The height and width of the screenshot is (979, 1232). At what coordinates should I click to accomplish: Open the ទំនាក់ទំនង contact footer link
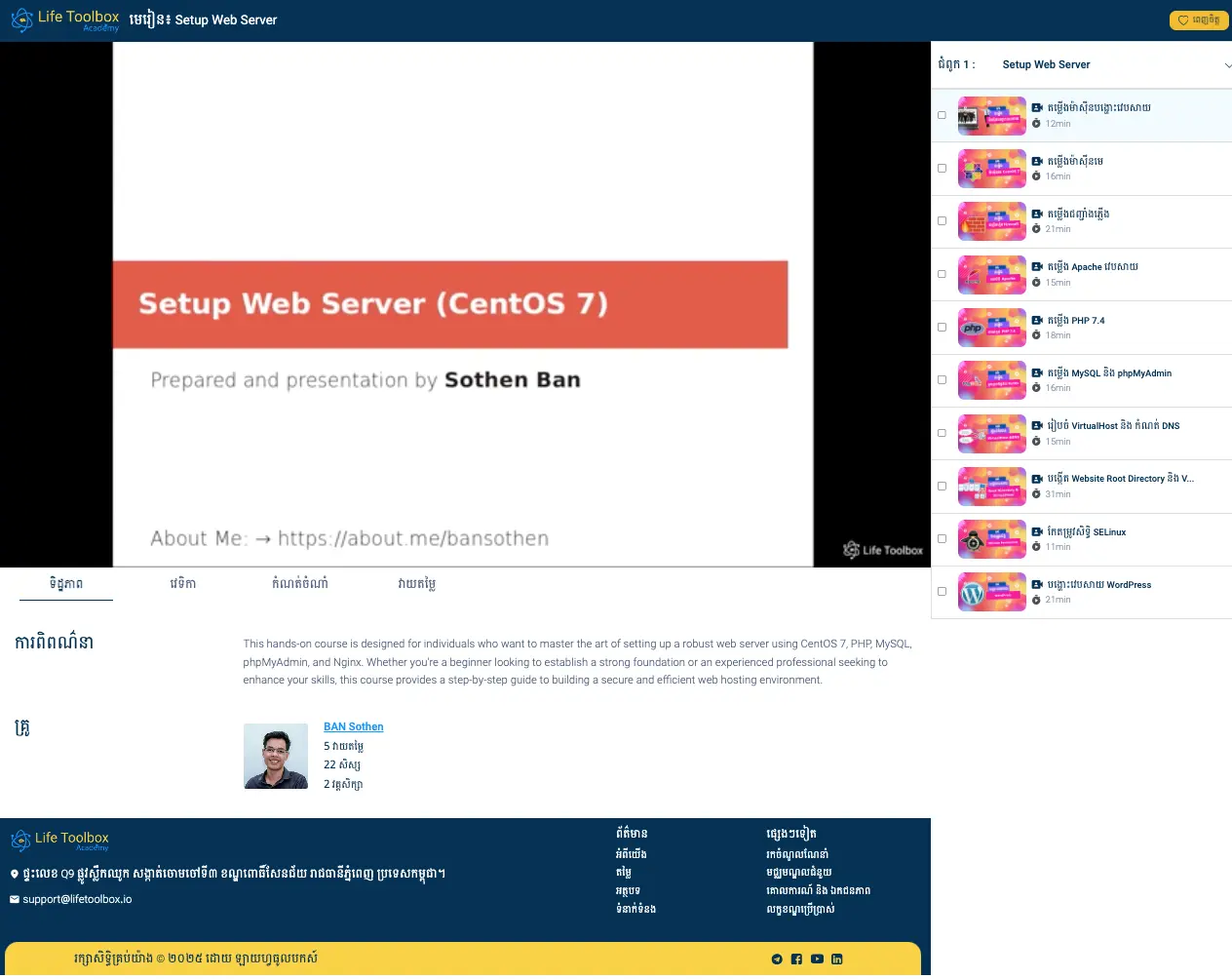pos(635,909)
